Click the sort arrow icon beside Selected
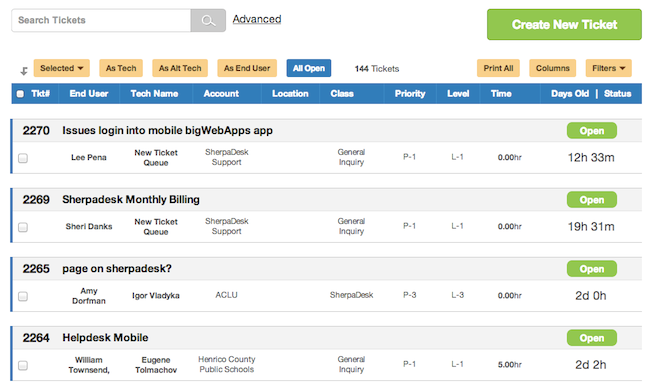 (x=24, y=71)
